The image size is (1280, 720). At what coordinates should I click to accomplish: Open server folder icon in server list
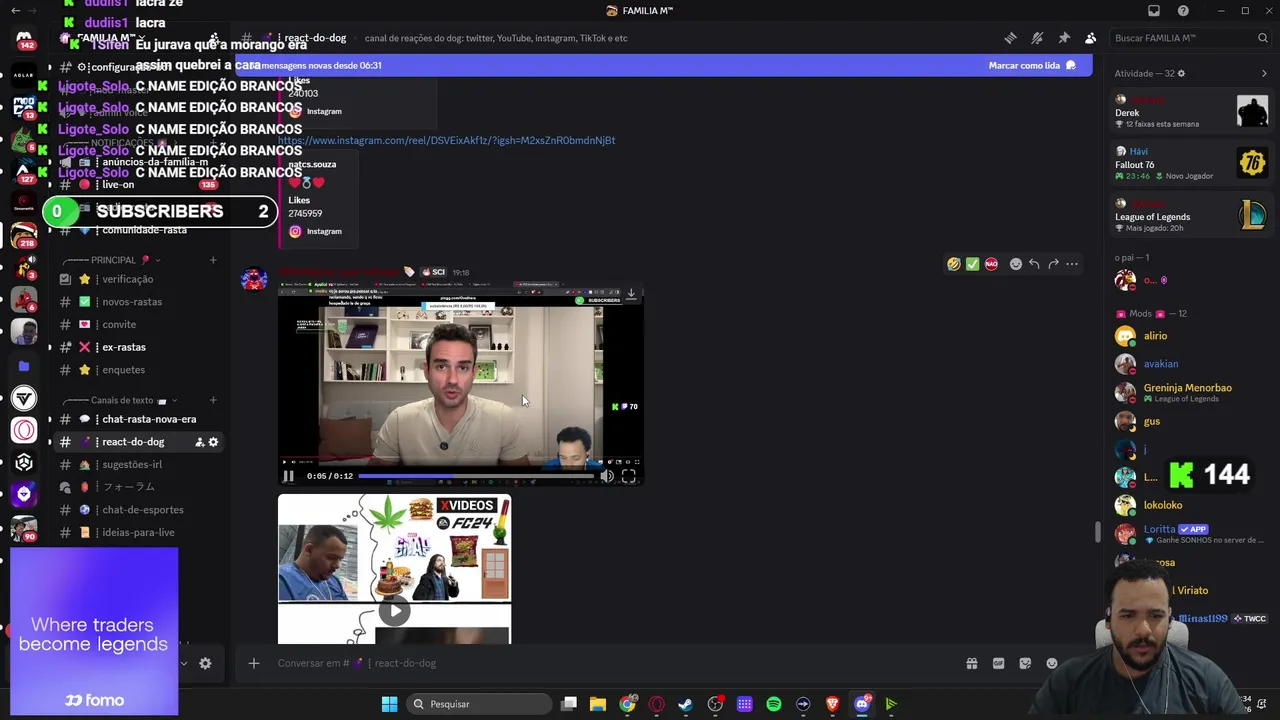click(x=24, y=366)
